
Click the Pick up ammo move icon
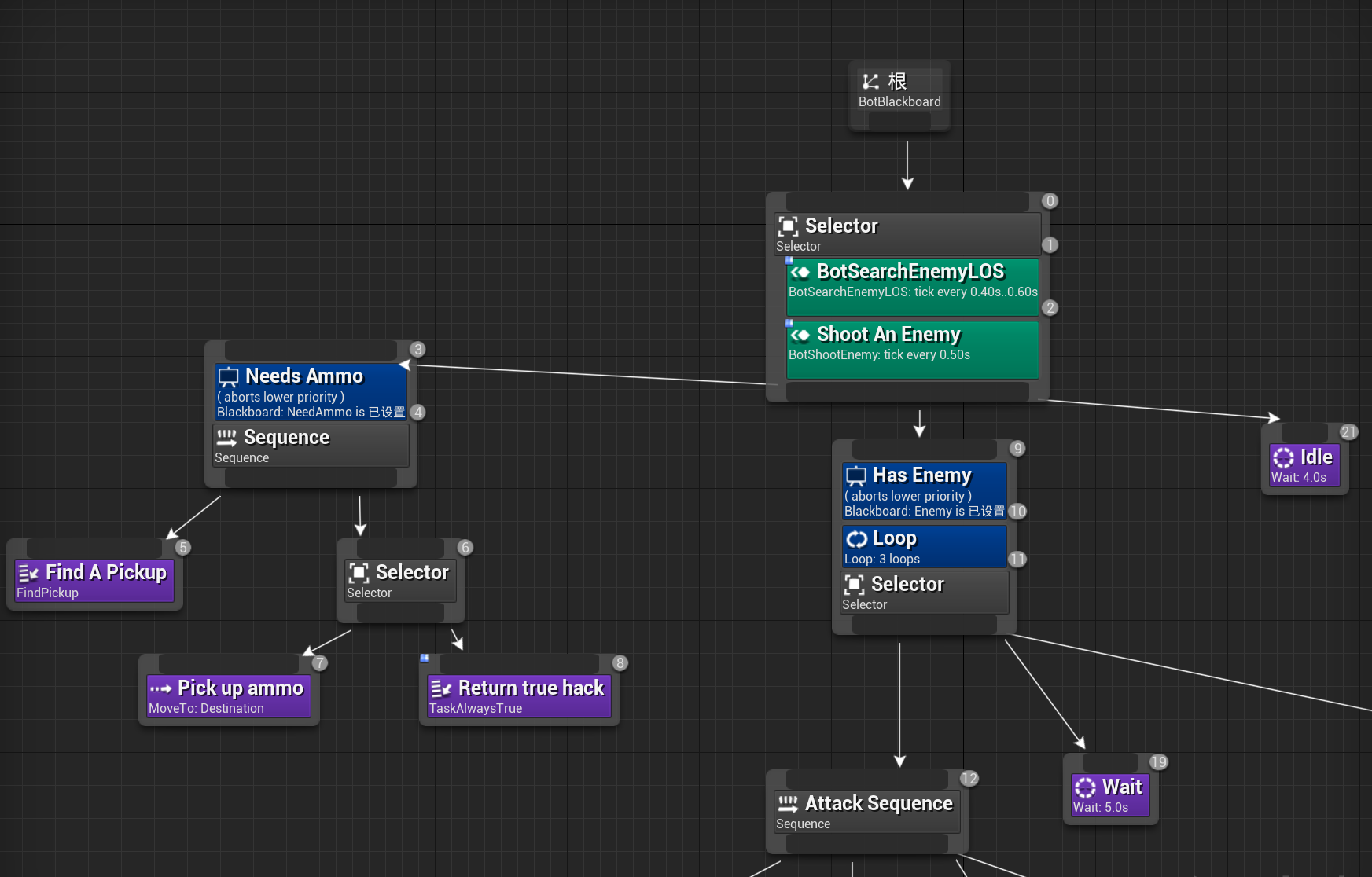tap(160, 688)
